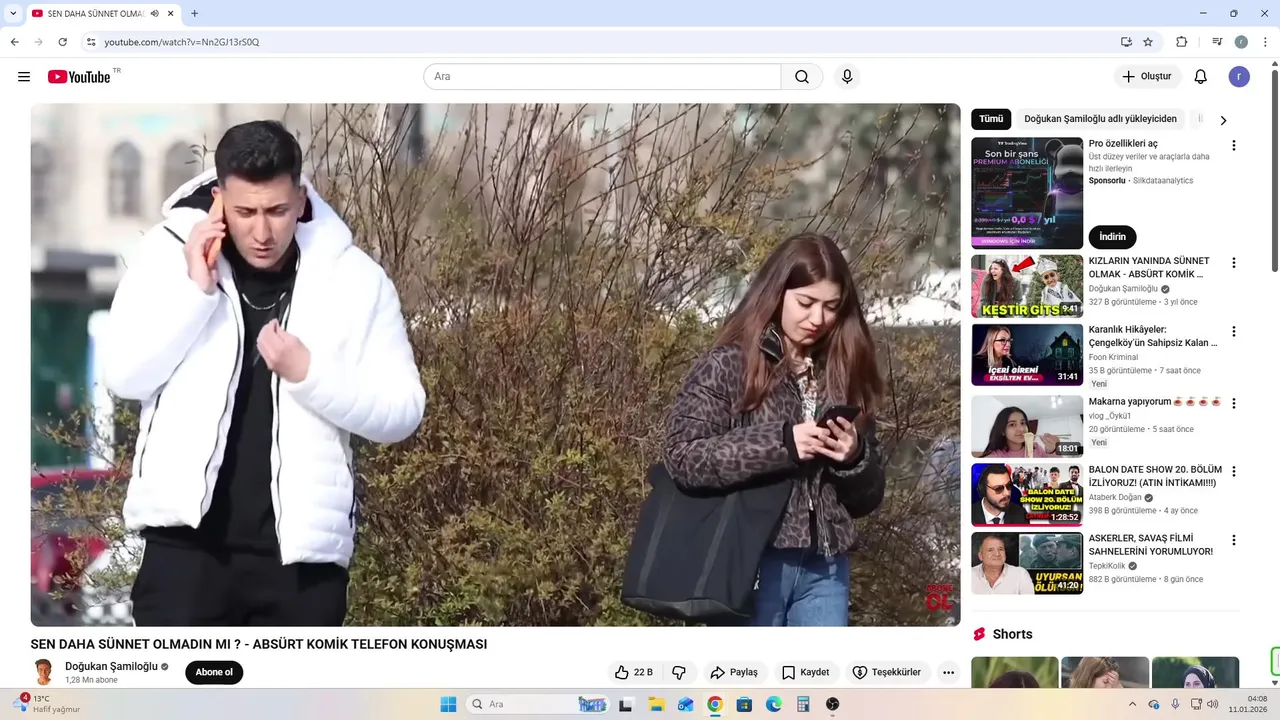Open Chrome three-dot menu
Screen dimensions: 1280x720
tap(1265, 42)
